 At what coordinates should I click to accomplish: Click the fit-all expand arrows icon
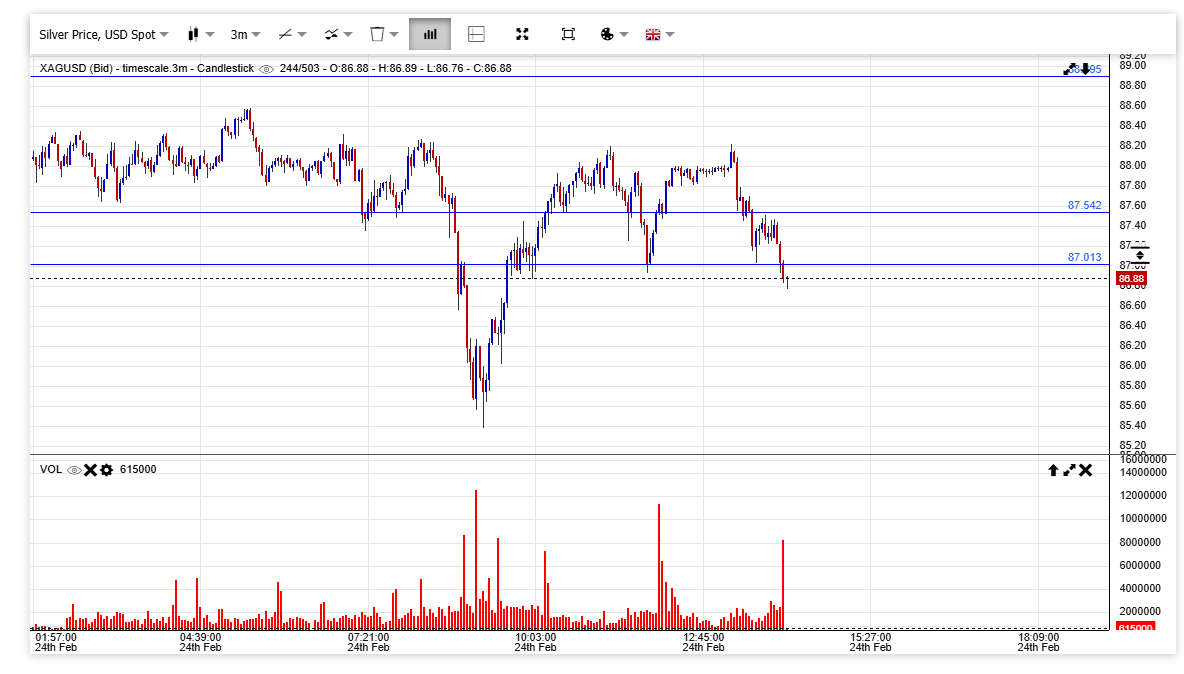pos(522,34)
